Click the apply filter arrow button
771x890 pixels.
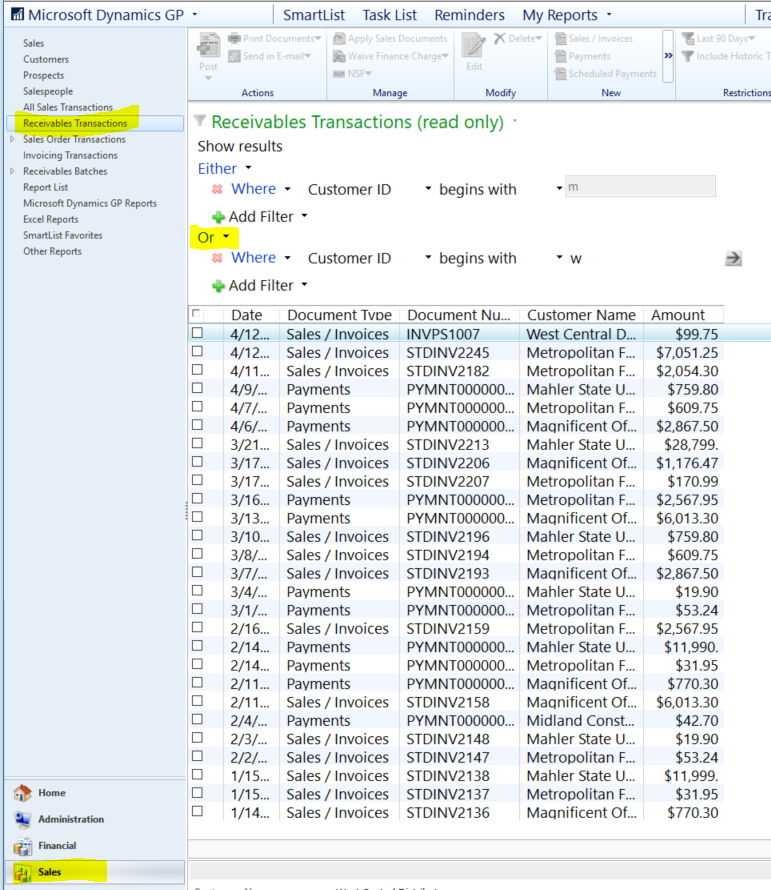click(734, 259)
